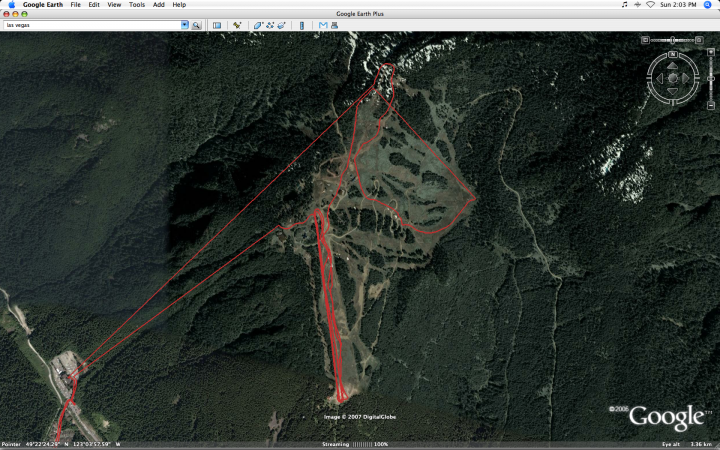720x450 pixels.
Task: Click the compass up arrow to pan north
Action: pos(673,66)
